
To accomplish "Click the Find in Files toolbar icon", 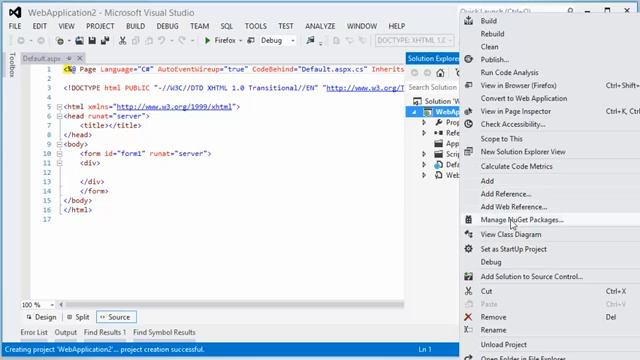I will [311, 40].
